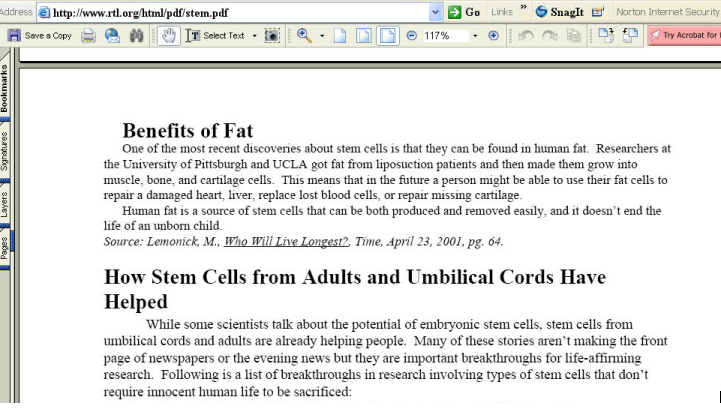Open the zoom percentage dropdown list
721x411 pixels.
point(474,35)
